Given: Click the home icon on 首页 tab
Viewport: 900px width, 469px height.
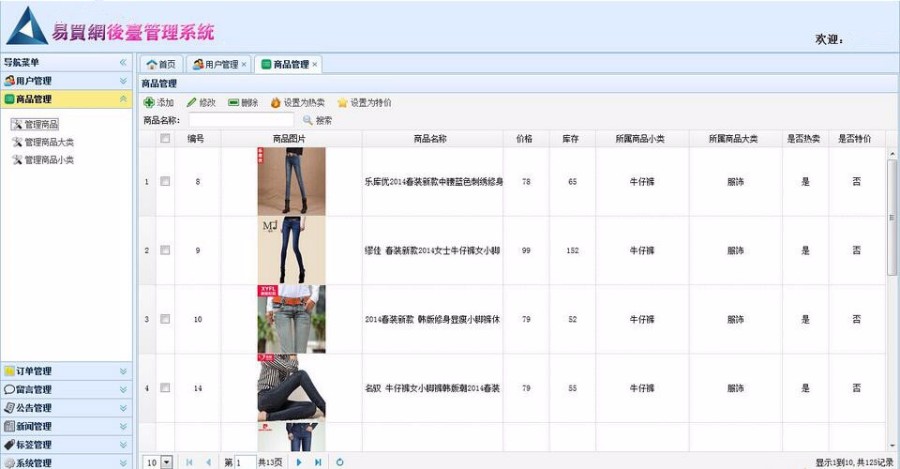Looking at the screenshot, I should click(x=152, y=64).
